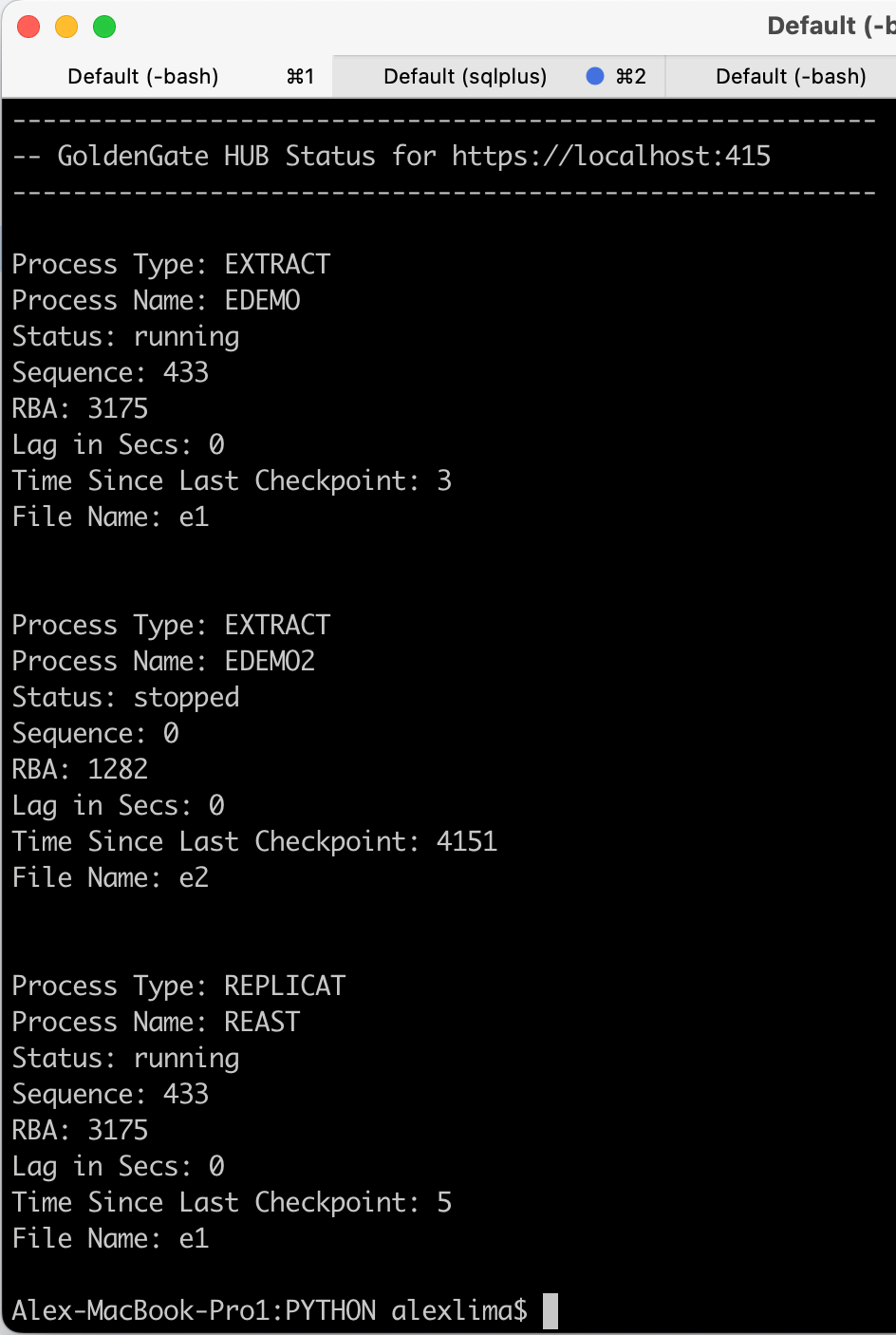Click the Alex-MacBook-Pro1:PYTHON prompt text

click(x=194, y=1311)
